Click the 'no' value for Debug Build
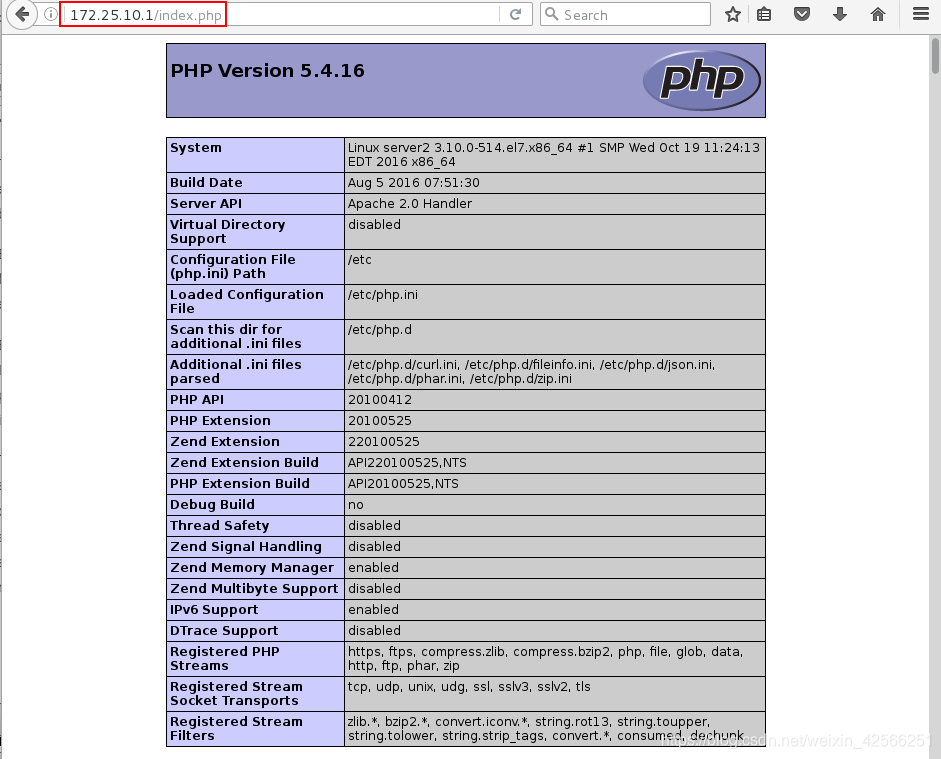Image resolution: width=941 pixels, height=759 pixels. coord(355,505)
